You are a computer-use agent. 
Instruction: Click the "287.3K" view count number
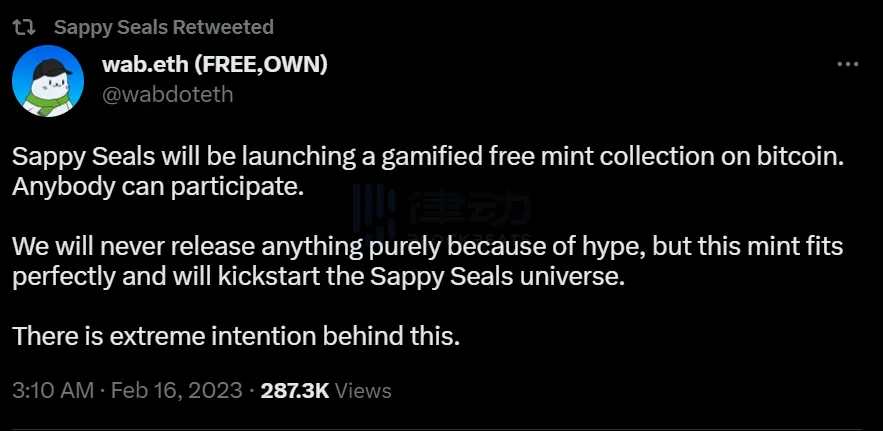[x=294, y=390]
